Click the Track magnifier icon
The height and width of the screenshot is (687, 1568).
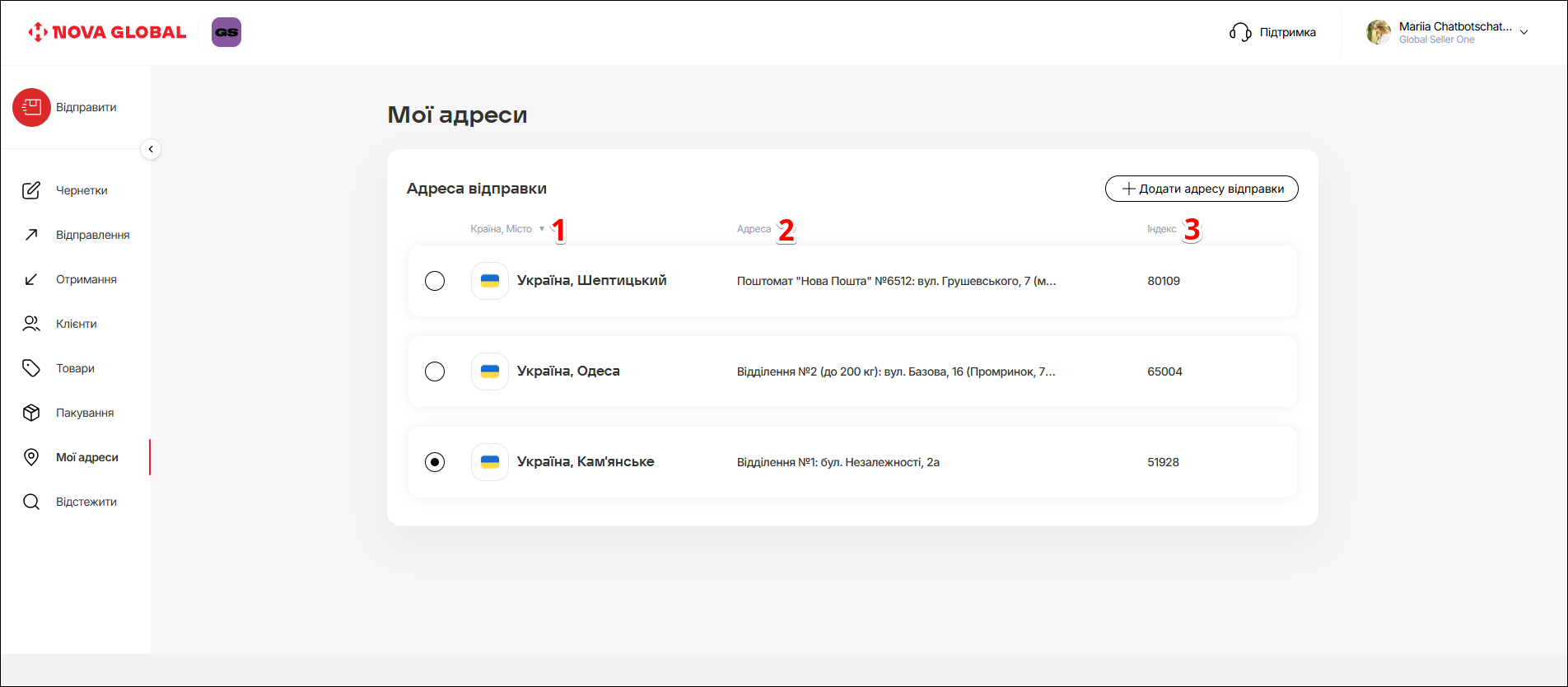click(31, 502)
